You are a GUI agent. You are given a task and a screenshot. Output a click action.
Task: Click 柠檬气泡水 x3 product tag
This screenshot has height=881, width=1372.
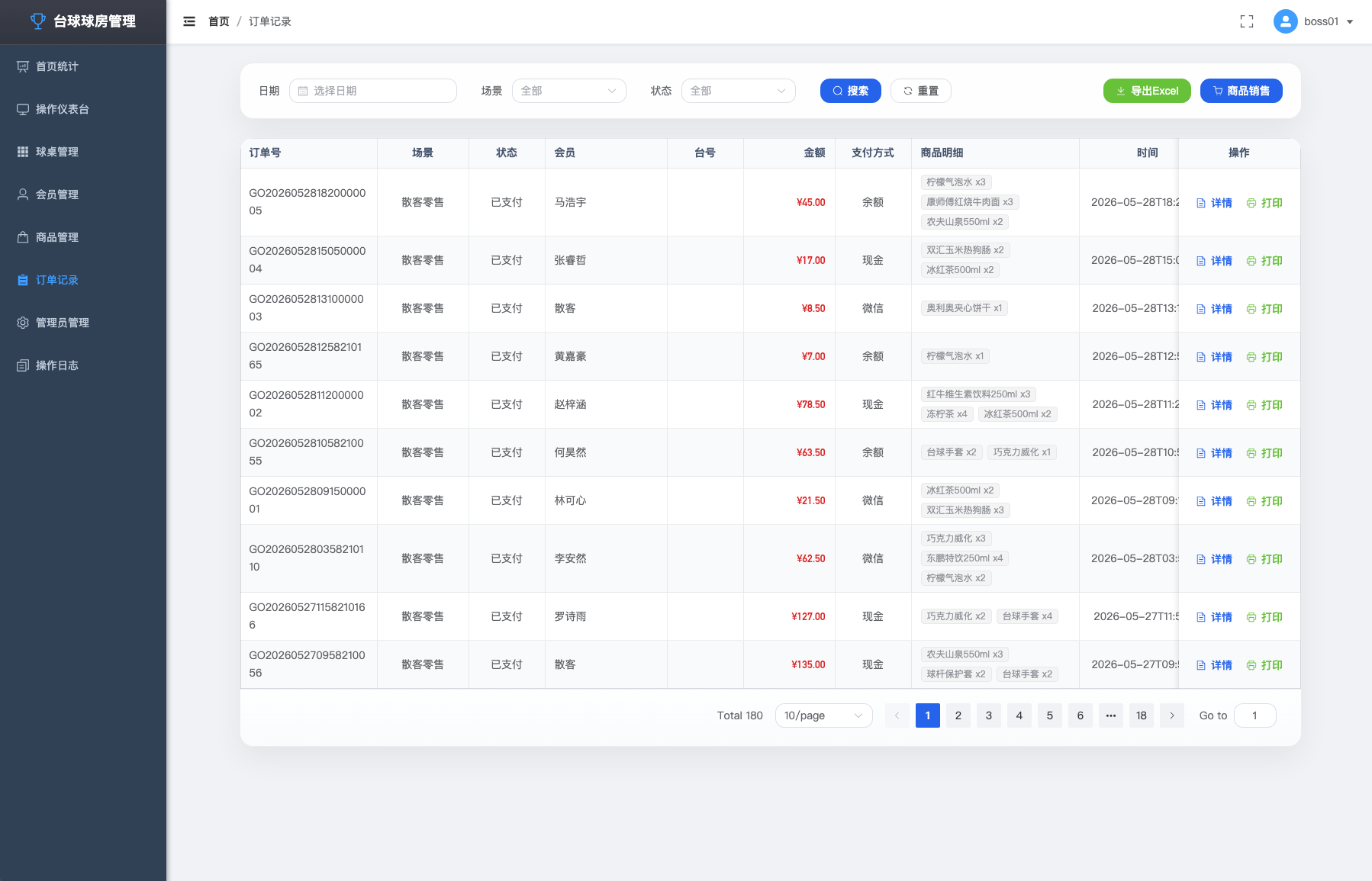point(956,182)
